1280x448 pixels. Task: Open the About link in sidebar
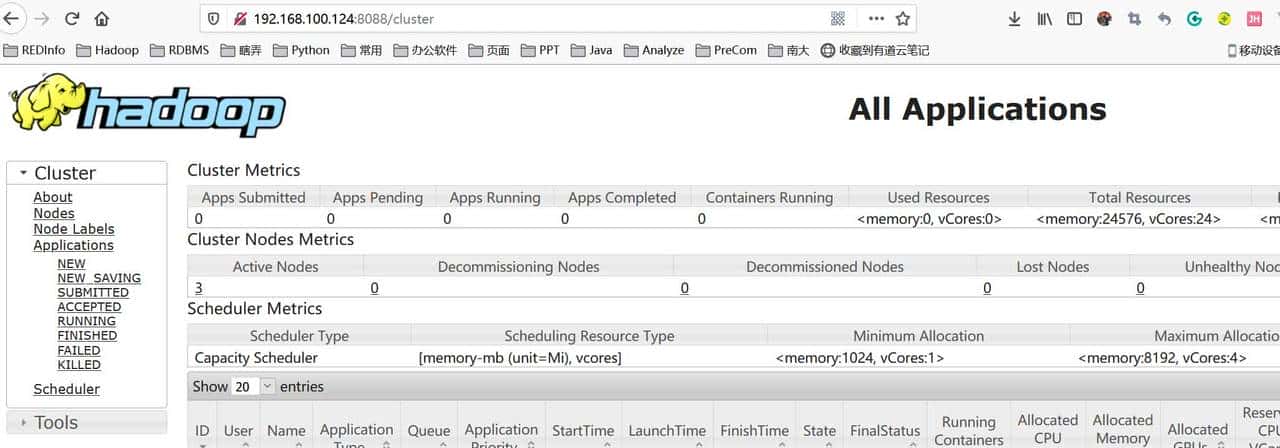pyautogui.click(x=53, y=197)
